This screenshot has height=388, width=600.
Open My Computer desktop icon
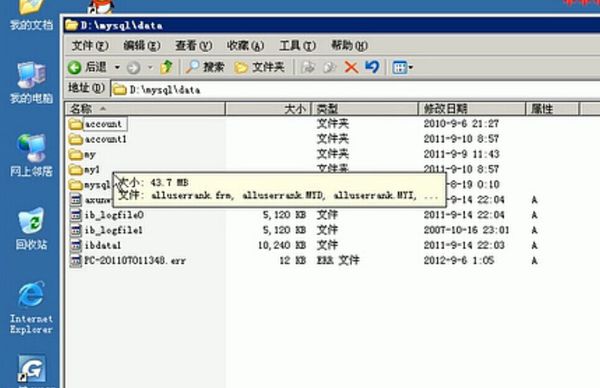tap(31, 83)
